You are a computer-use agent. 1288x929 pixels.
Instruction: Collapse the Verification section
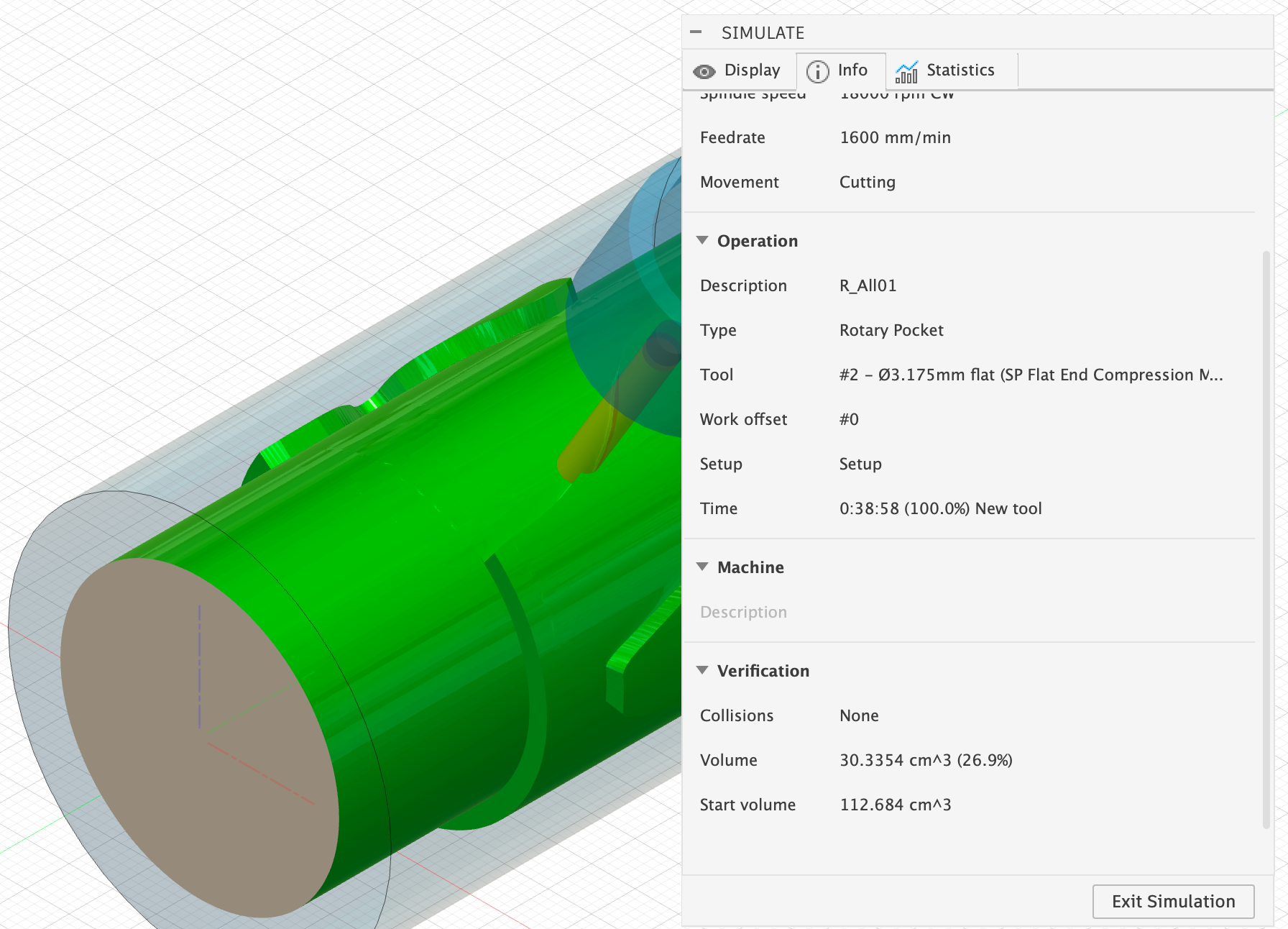coord(703,670)
